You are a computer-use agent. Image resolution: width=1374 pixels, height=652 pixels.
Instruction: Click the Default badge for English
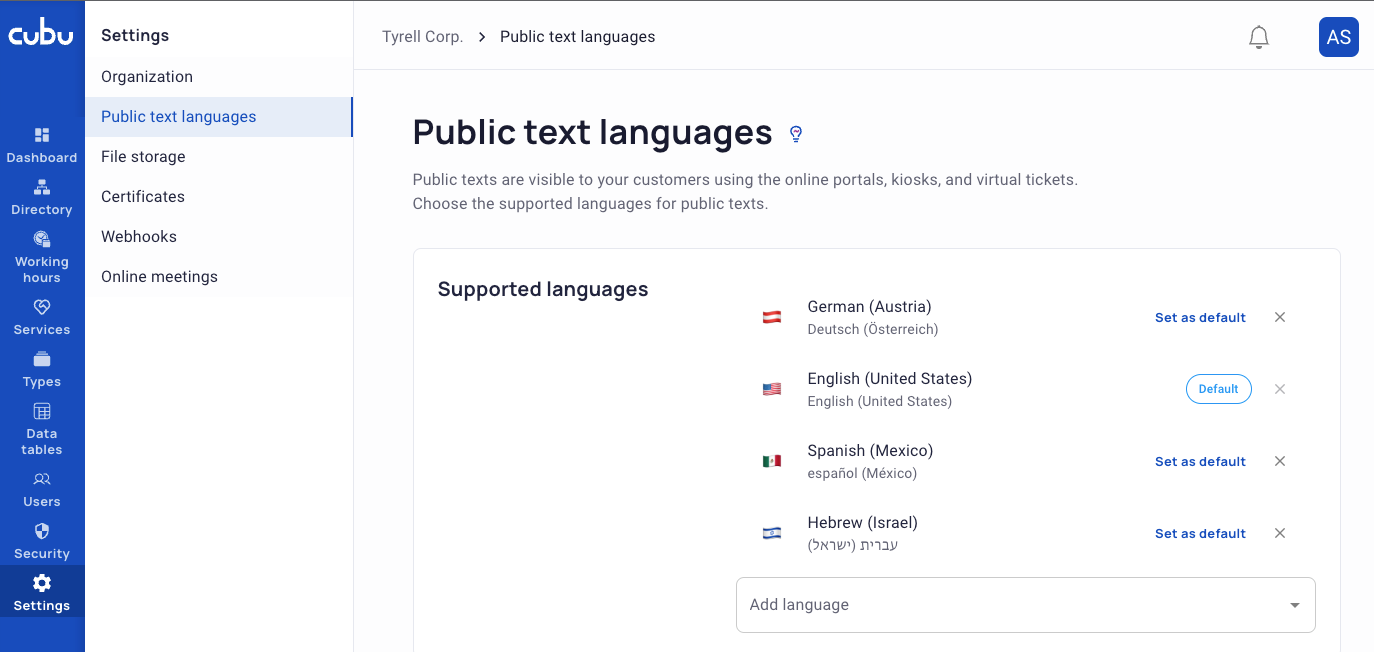(1219, 389)
